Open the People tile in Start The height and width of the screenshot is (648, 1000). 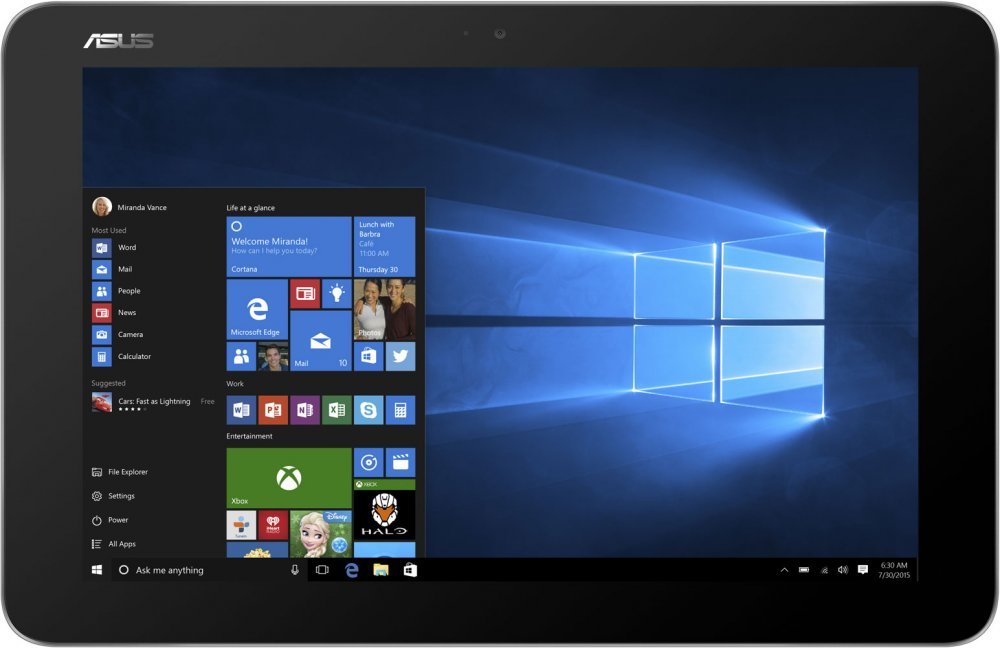(241, 357)
